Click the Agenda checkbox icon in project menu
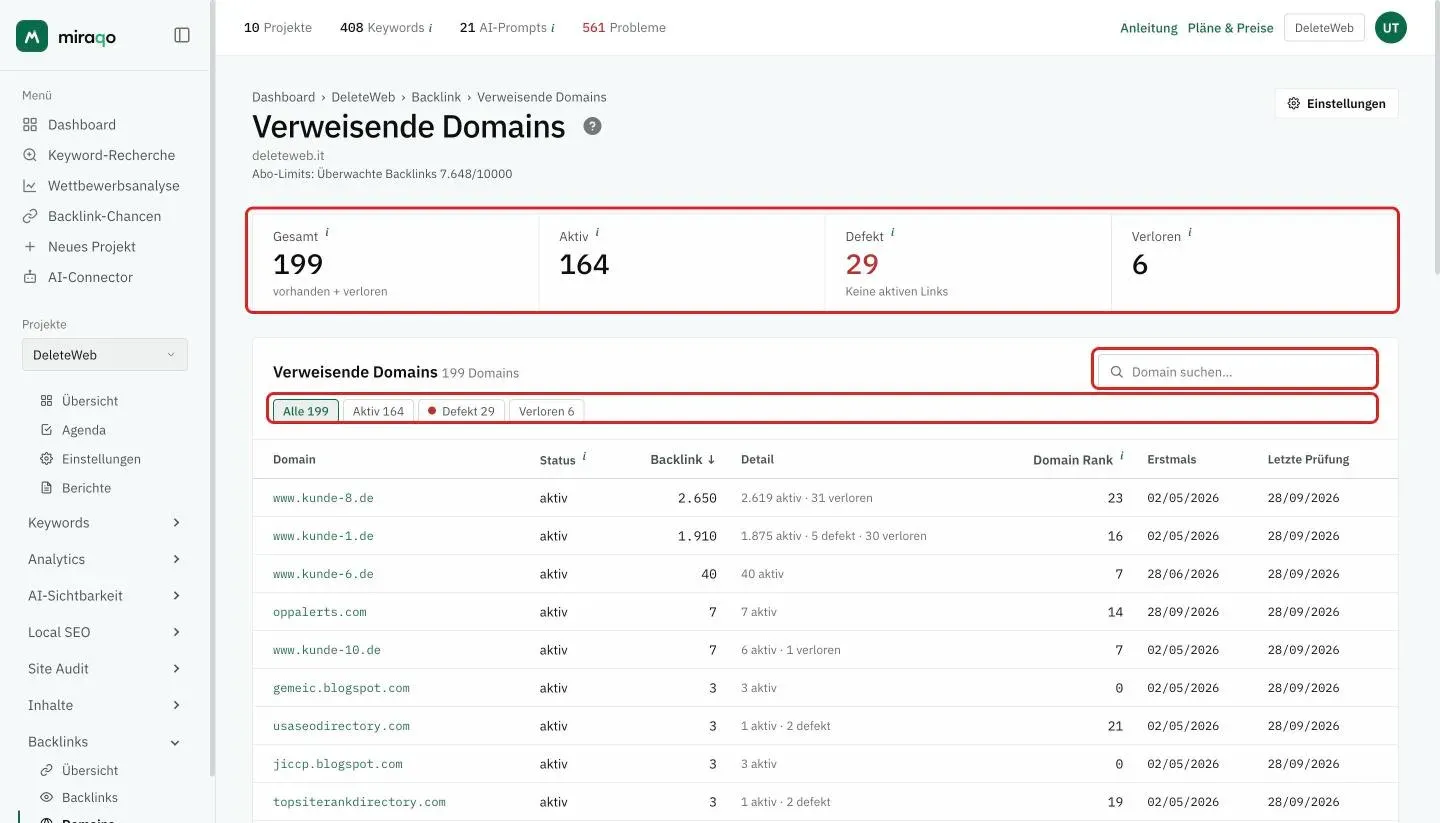Image resolution: width=1440 pixels, height=823 pixels. point(46,430)
